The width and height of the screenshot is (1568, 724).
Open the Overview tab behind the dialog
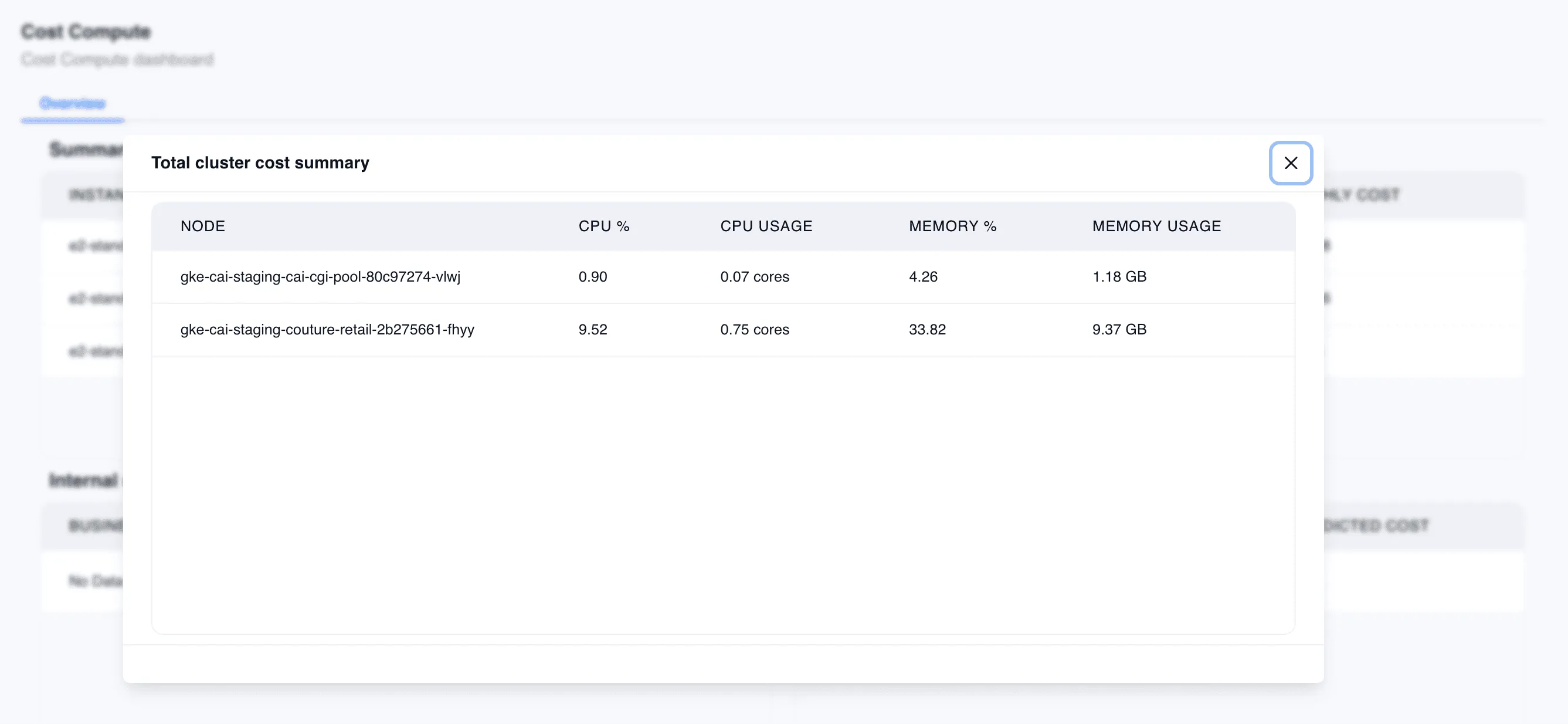pos(73,103)
